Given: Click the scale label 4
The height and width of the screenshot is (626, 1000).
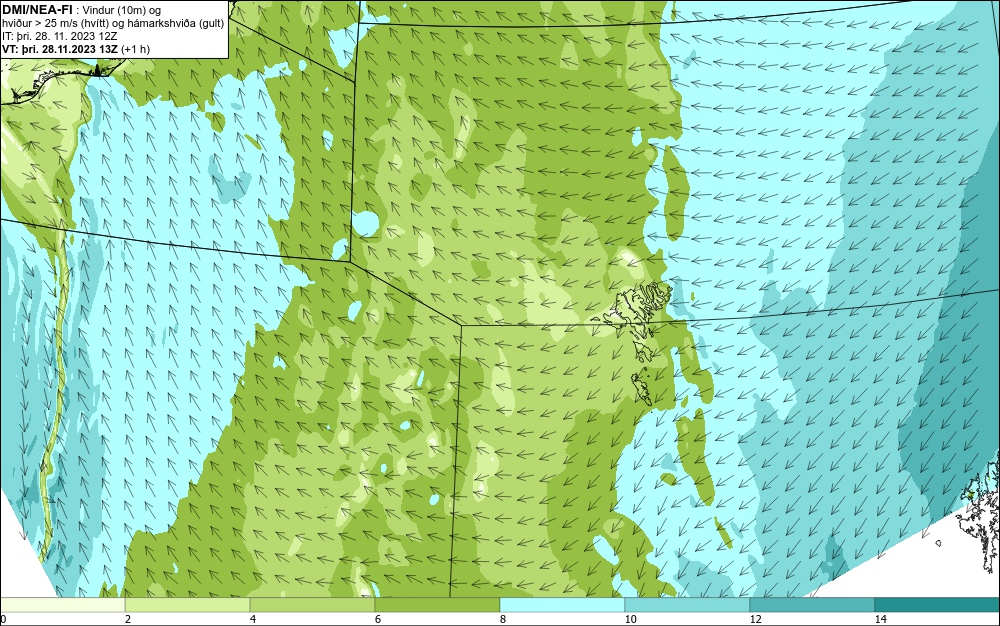Looking at the screenshot, I should click(253, 620).
